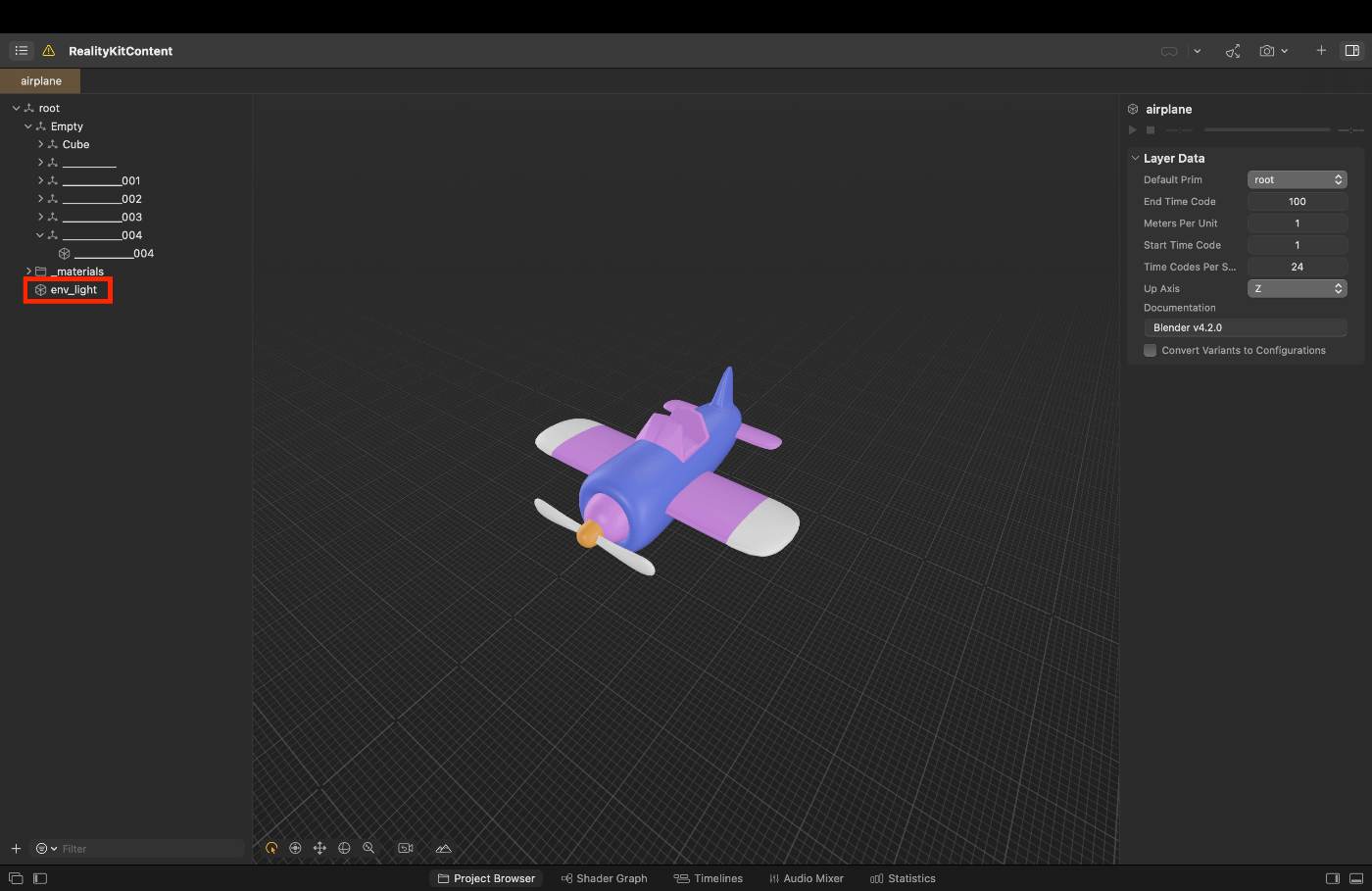
Task: Toggle bottom panel icon in status bar
Action: coord(1356,878)
